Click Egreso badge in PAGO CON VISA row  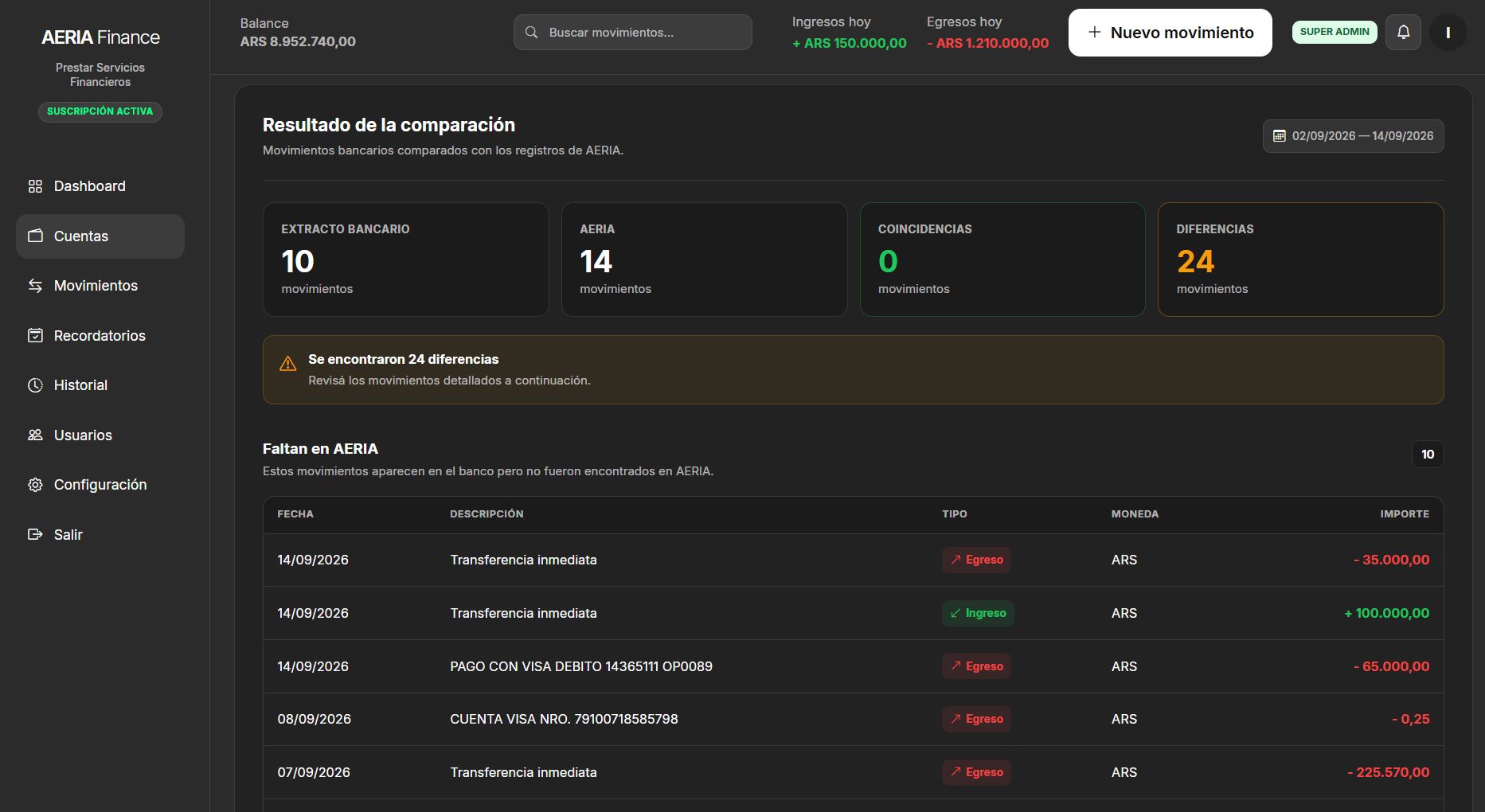tap(976, 666)
